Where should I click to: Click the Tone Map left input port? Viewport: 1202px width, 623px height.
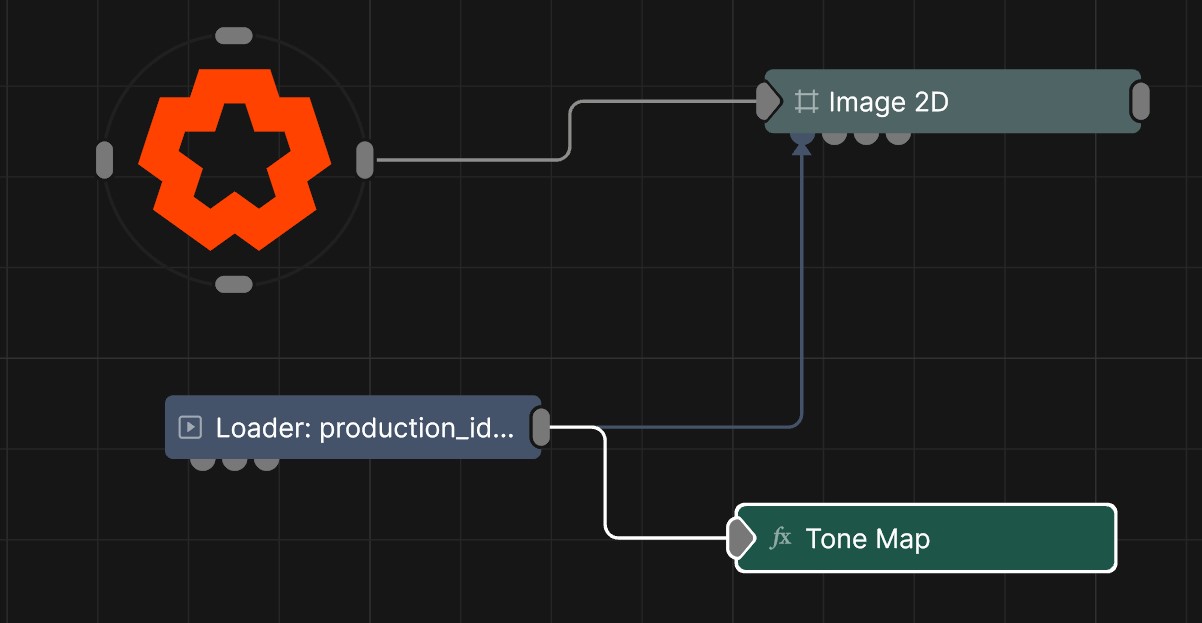(x=740, y=538)
